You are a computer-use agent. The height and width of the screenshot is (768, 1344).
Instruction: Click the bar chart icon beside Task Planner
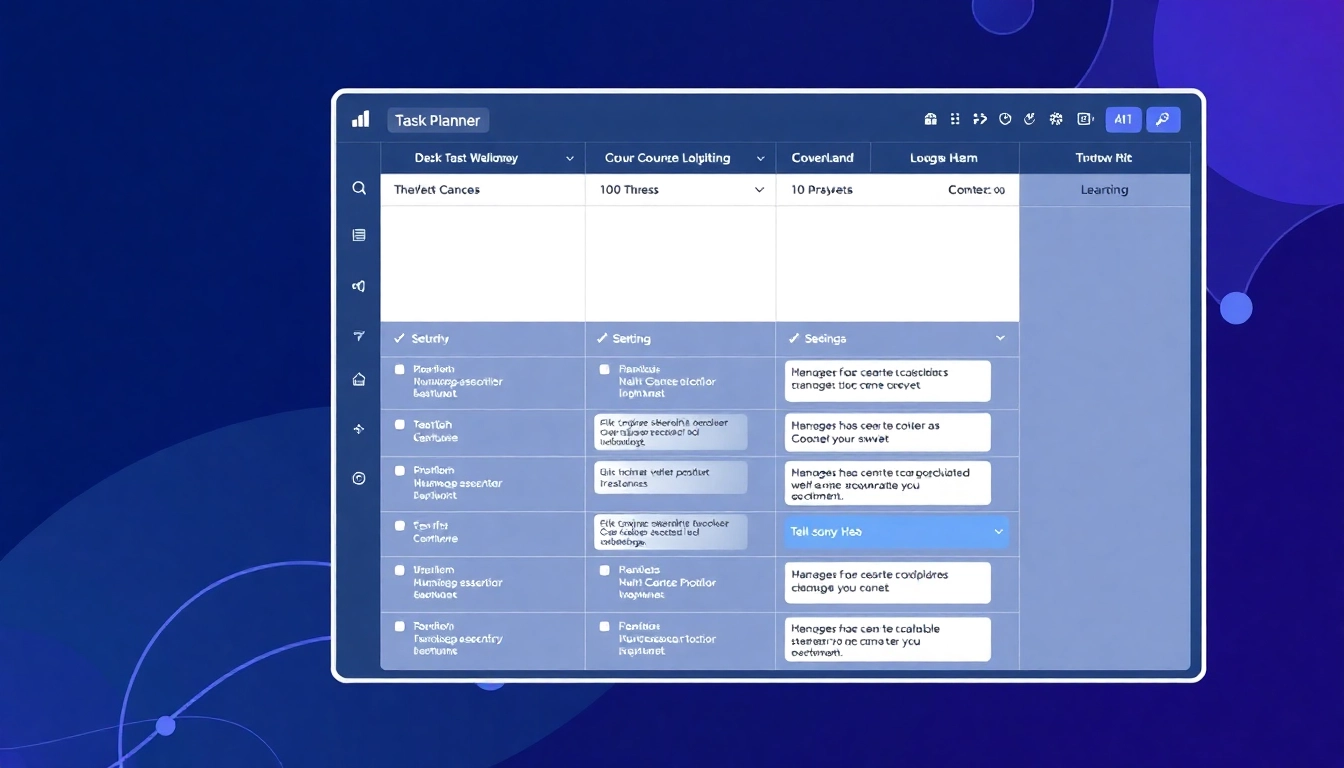pyautogui.click(x=359, y=118)
